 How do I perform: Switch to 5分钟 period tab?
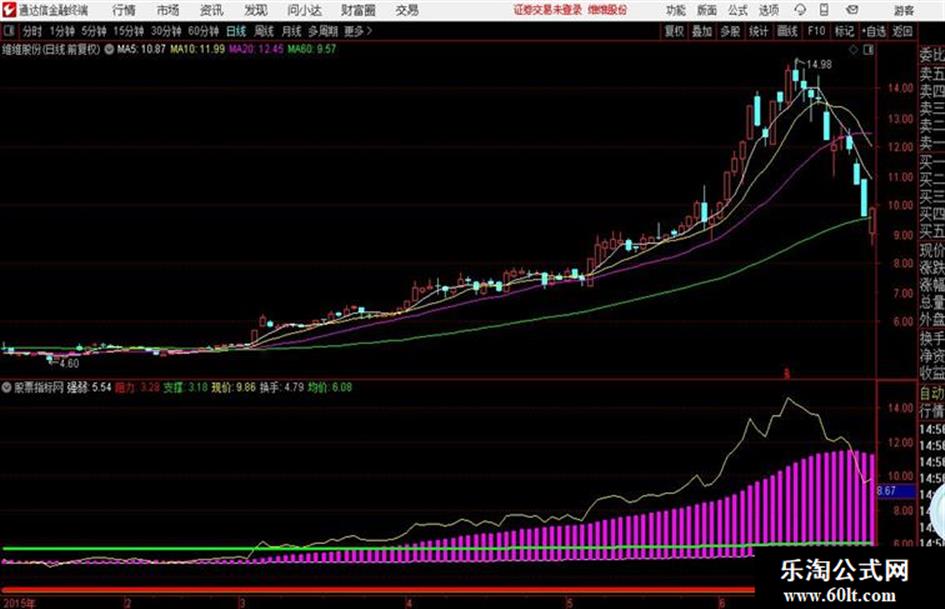point(94,31)
